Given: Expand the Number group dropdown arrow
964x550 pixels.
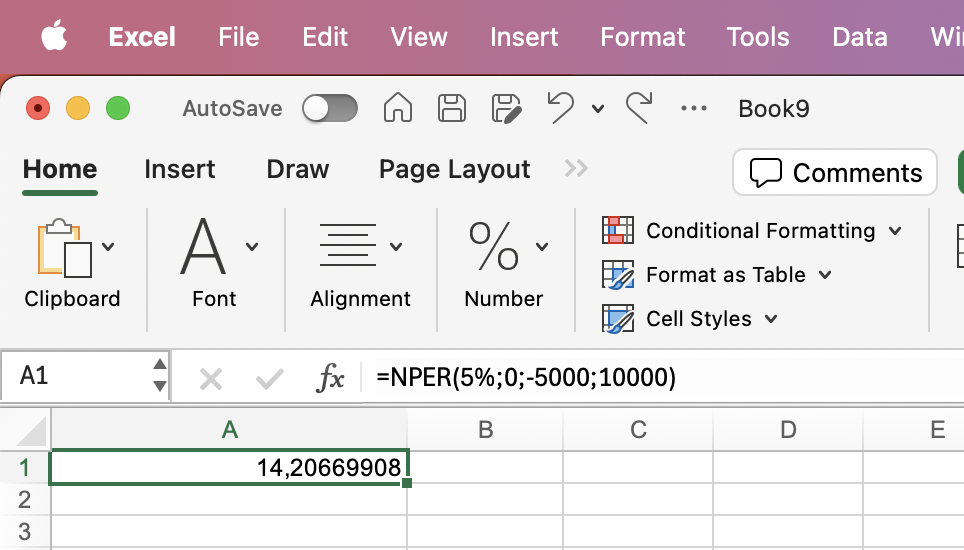Looking at the screenshot, I should (542, 246).
